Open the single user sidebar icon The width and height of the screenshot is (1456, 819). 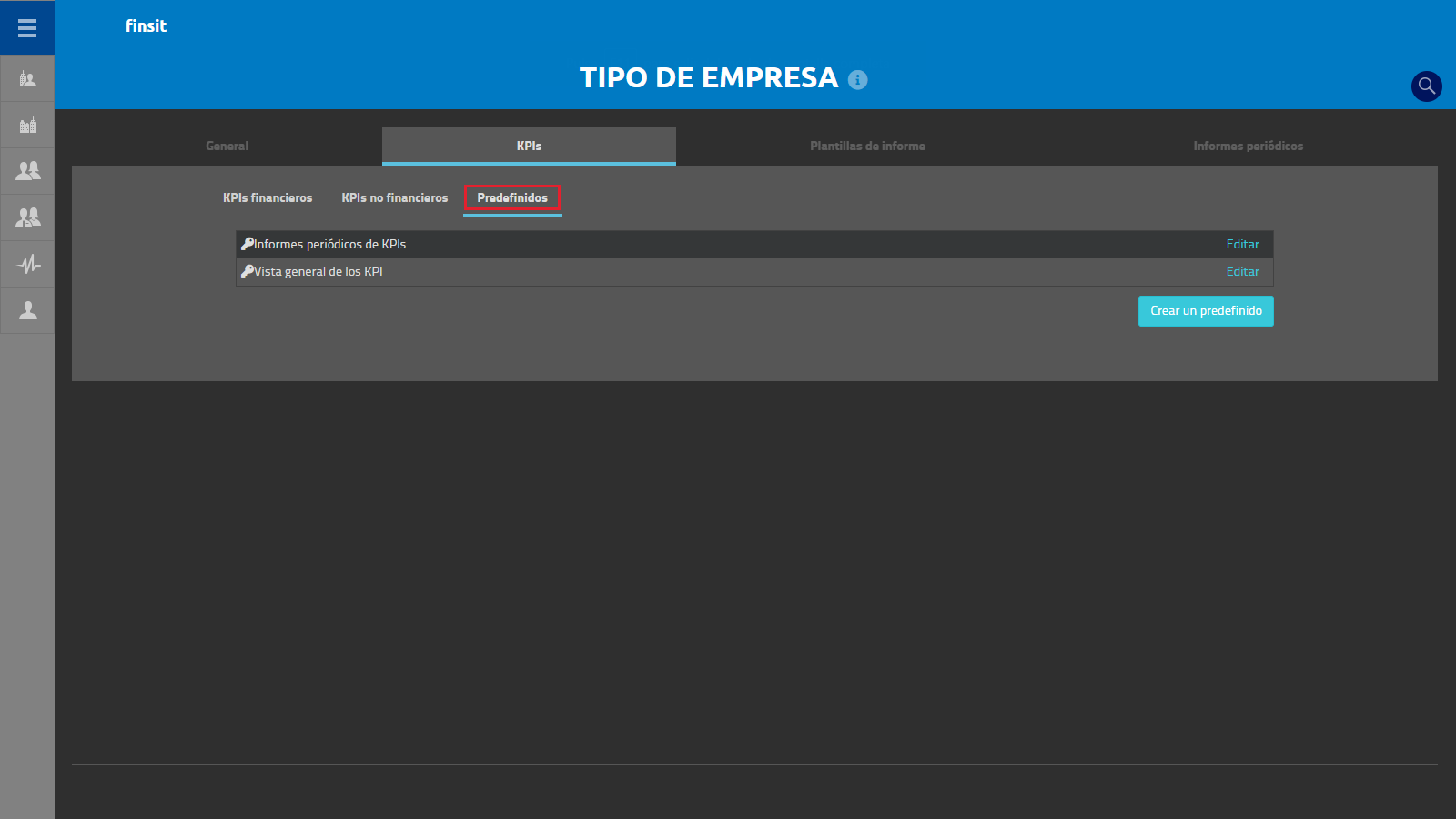(27, 310)
